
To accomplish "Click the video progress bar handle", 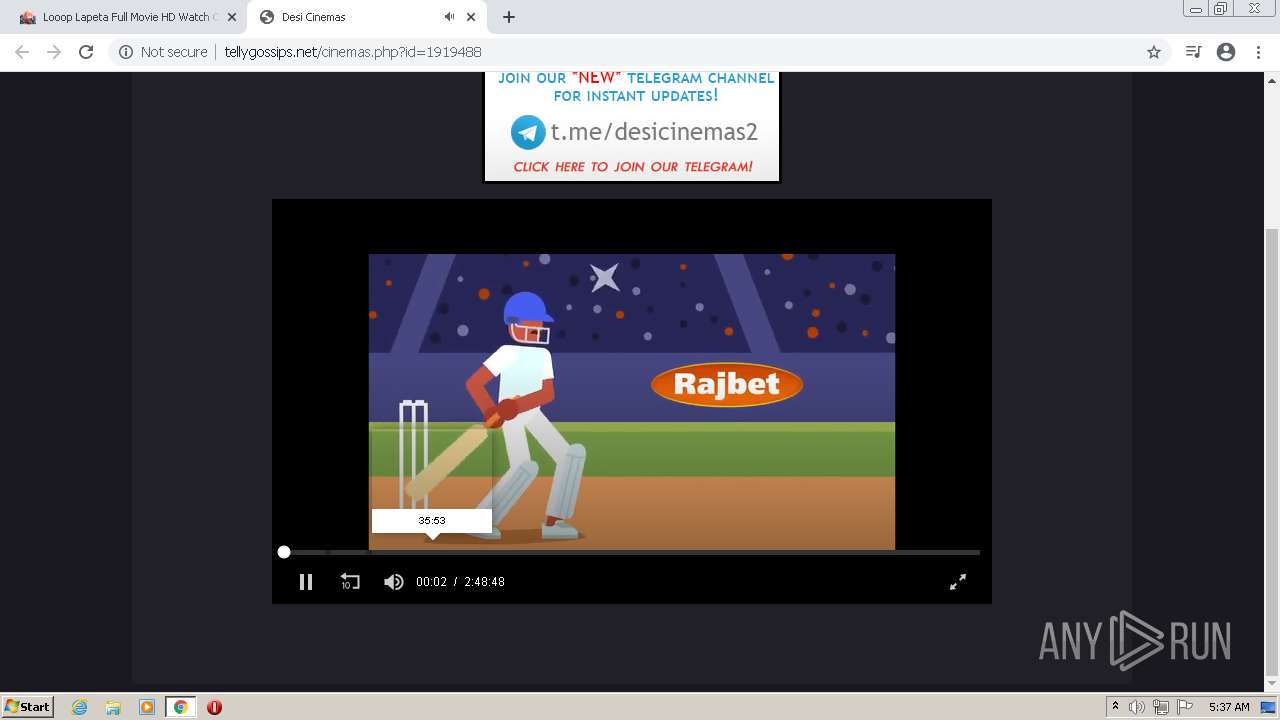I will click(284, 552).
